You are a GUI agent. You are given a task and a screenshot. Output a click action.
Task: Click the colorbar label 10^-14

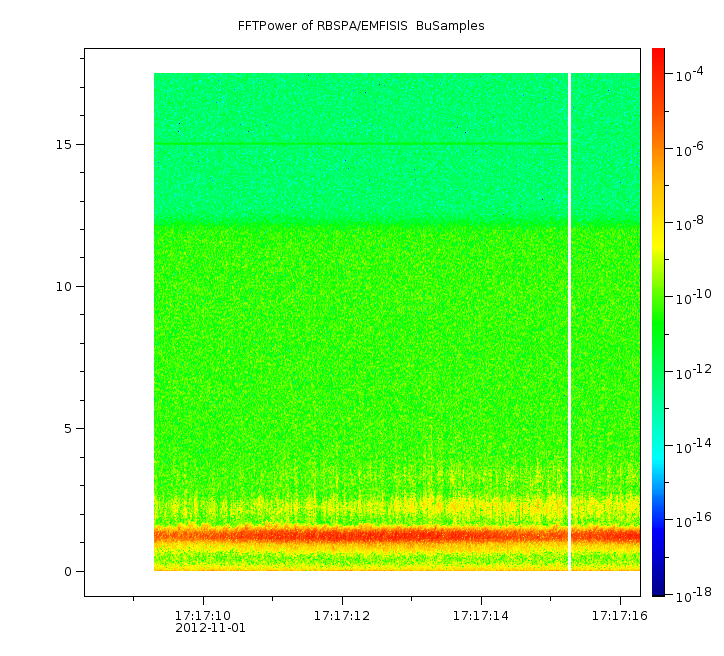[x=694, y=446]
